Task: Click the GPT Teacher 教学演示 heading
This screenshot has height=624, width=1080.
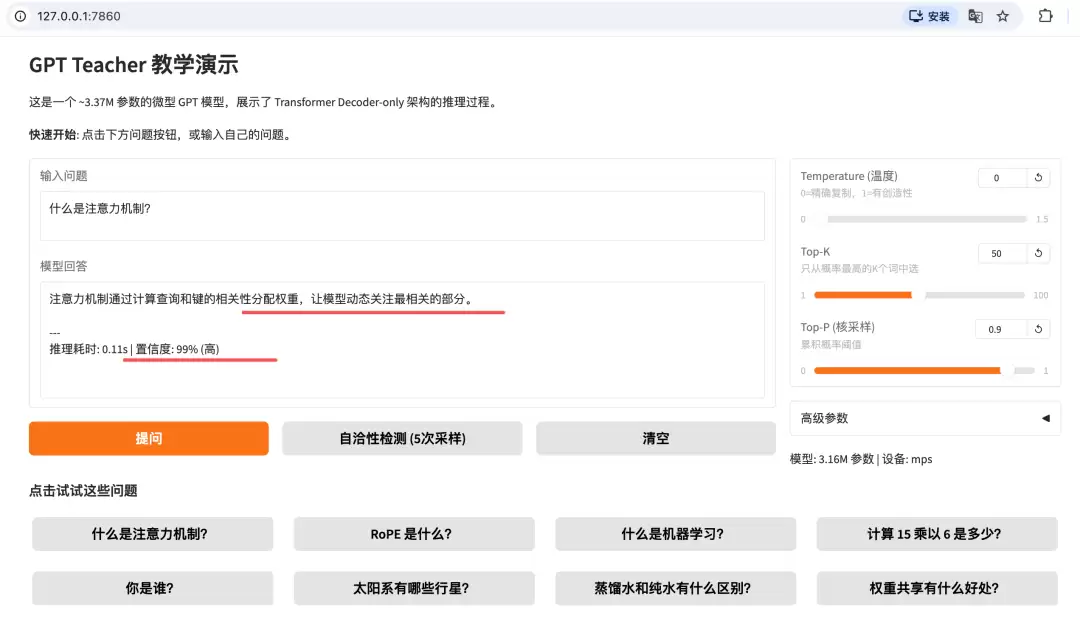Action: pyautogui.click(x=134, y=65)
